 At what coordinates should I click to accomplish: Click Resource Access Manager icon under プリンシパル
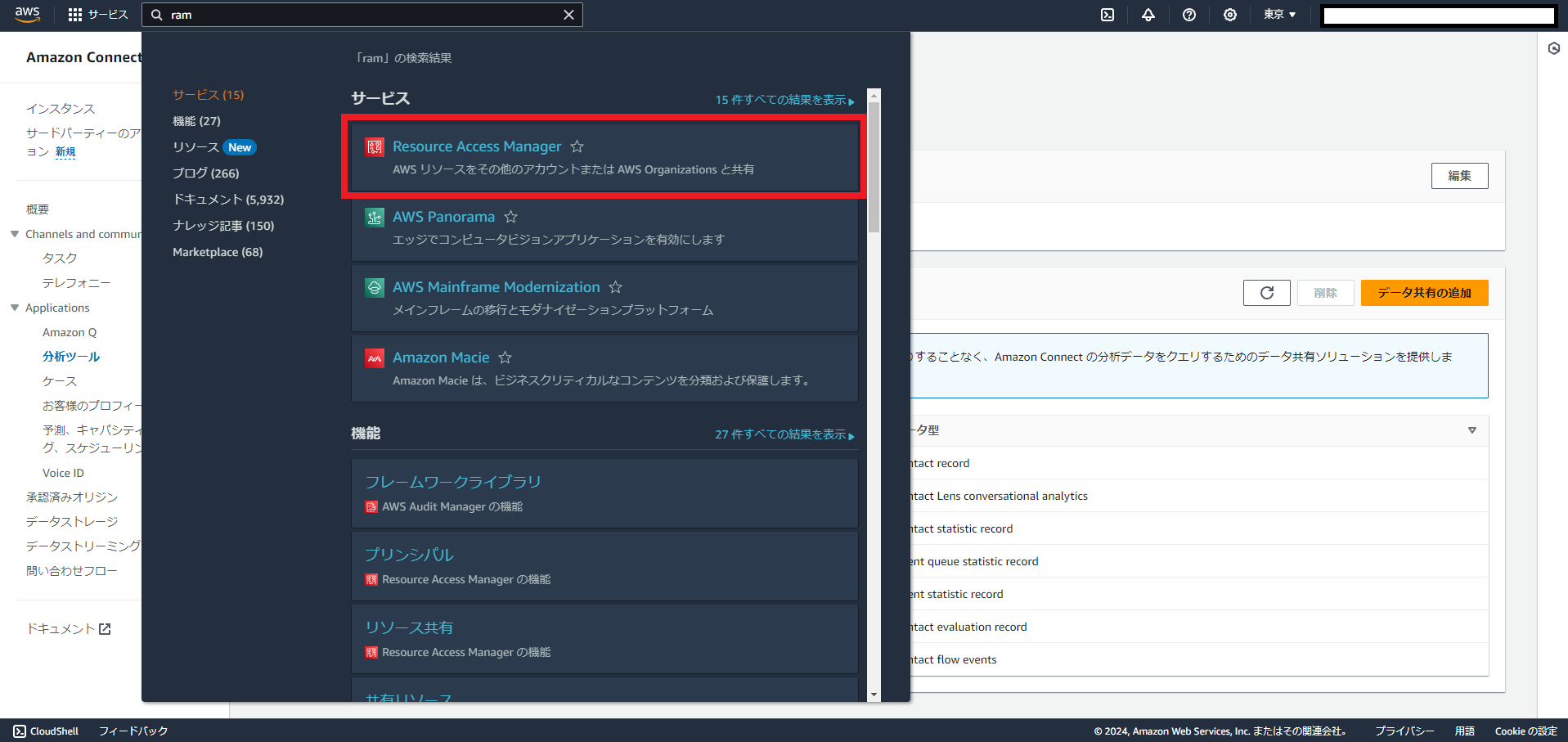(x=371, y=579)
